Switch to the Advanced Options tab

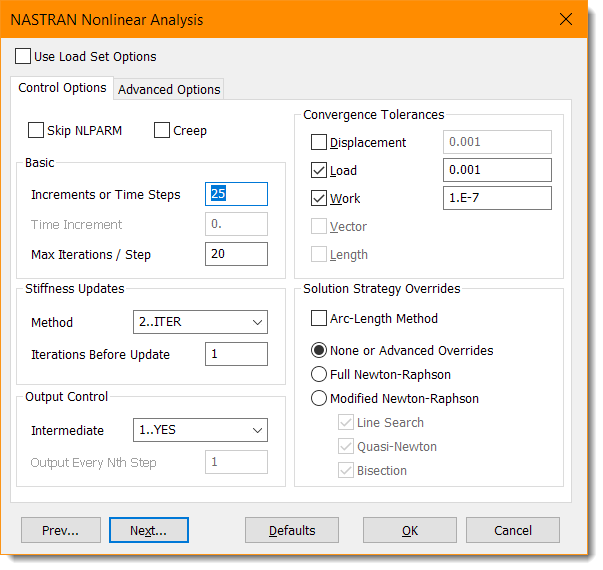pyautogui.click(x=169, y=89)
